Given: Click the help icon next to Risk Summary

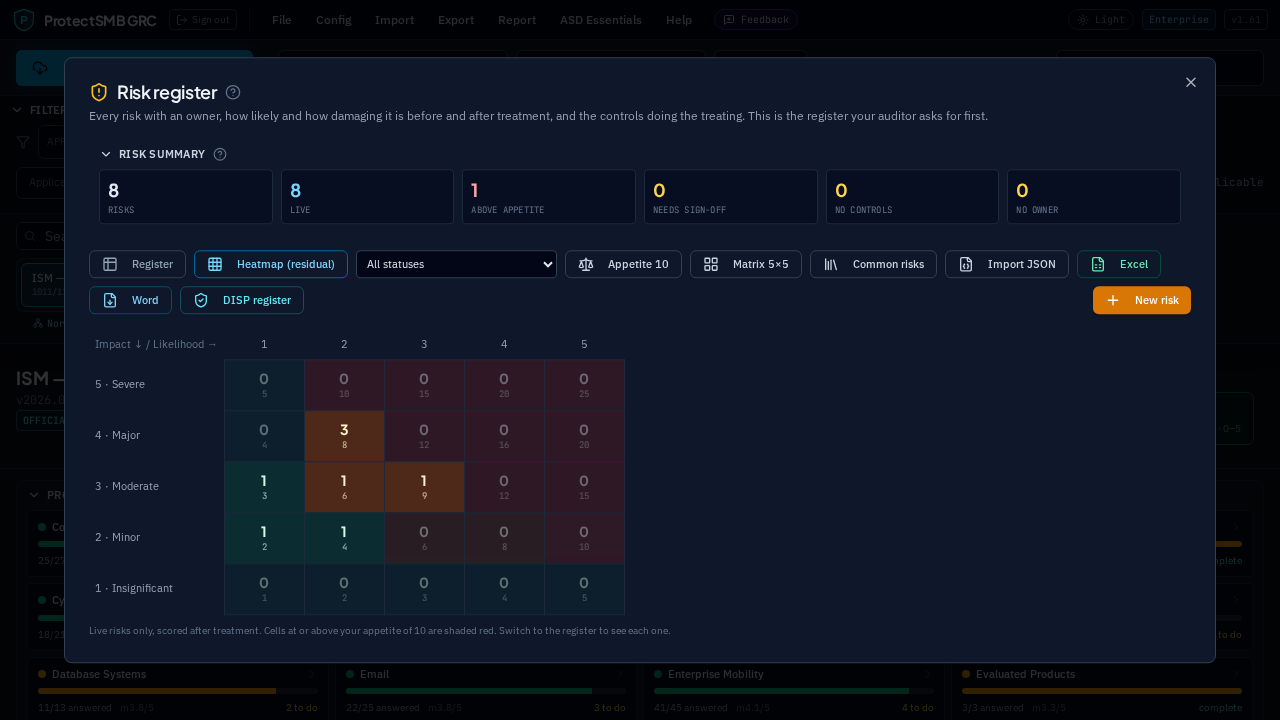Looking at the screenshot, I should [220, 154].
